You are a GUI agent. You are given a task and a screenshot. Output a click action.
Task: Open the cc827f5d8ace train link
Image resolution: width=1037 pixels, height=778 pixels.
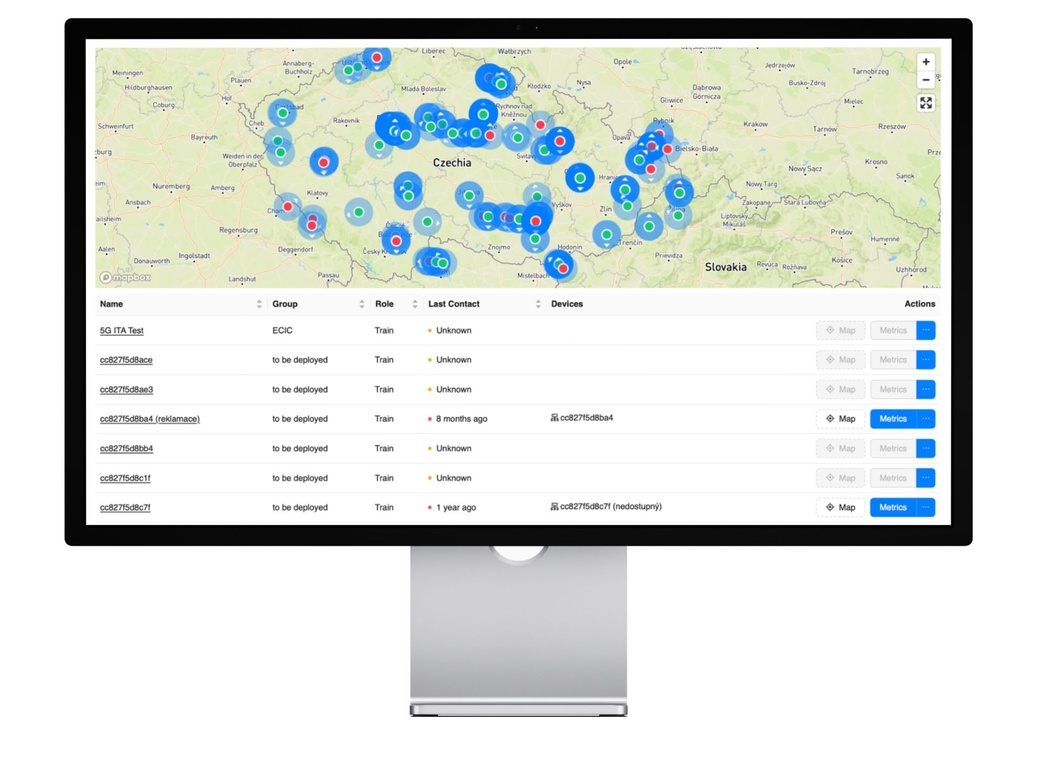[126, 360]
